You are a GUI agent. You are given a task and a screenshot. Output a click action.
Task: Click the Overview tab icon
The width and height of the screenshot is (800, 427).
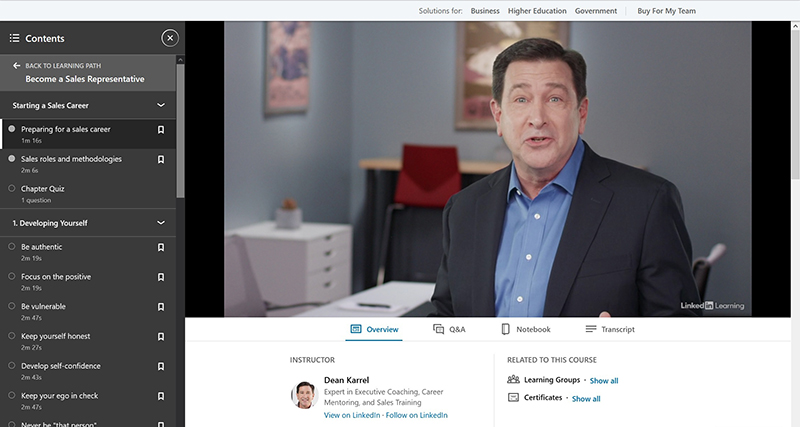(356, 329)
